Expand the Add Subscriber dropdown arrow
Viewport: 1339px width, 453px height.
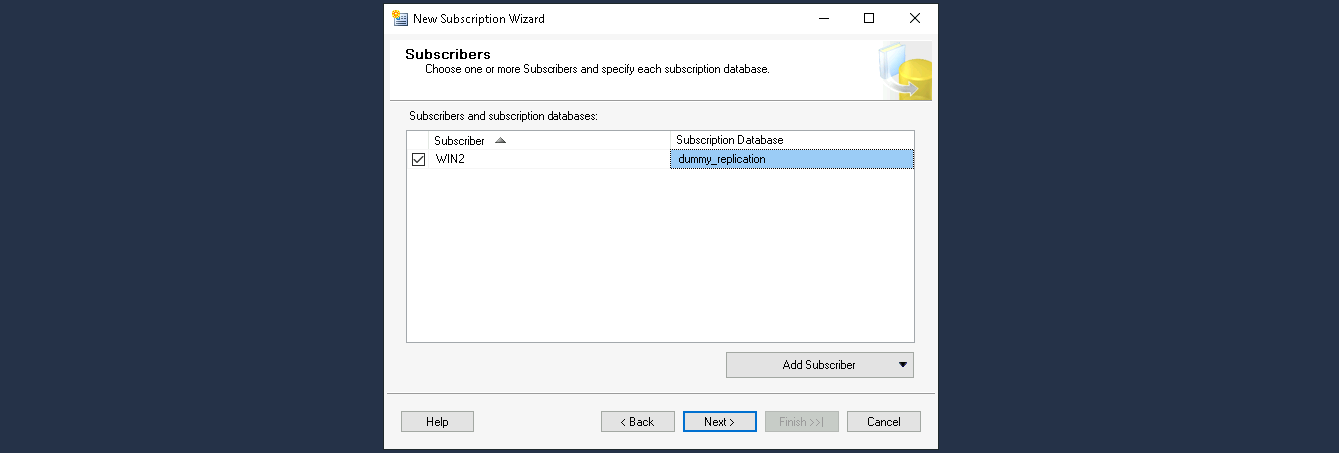pyautogui.click(x=902, y=365)
